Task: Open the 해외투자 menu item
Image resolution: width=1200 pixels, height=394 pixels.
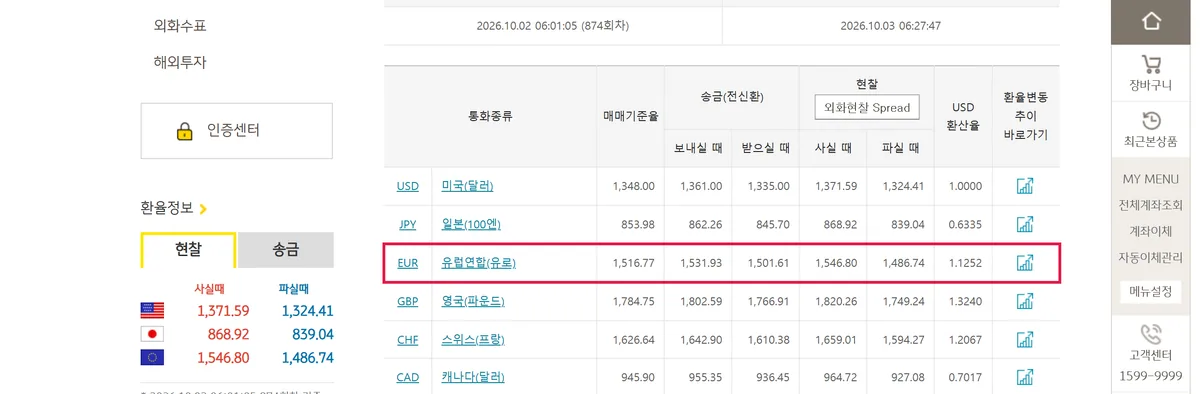Action: pos(180,62)
